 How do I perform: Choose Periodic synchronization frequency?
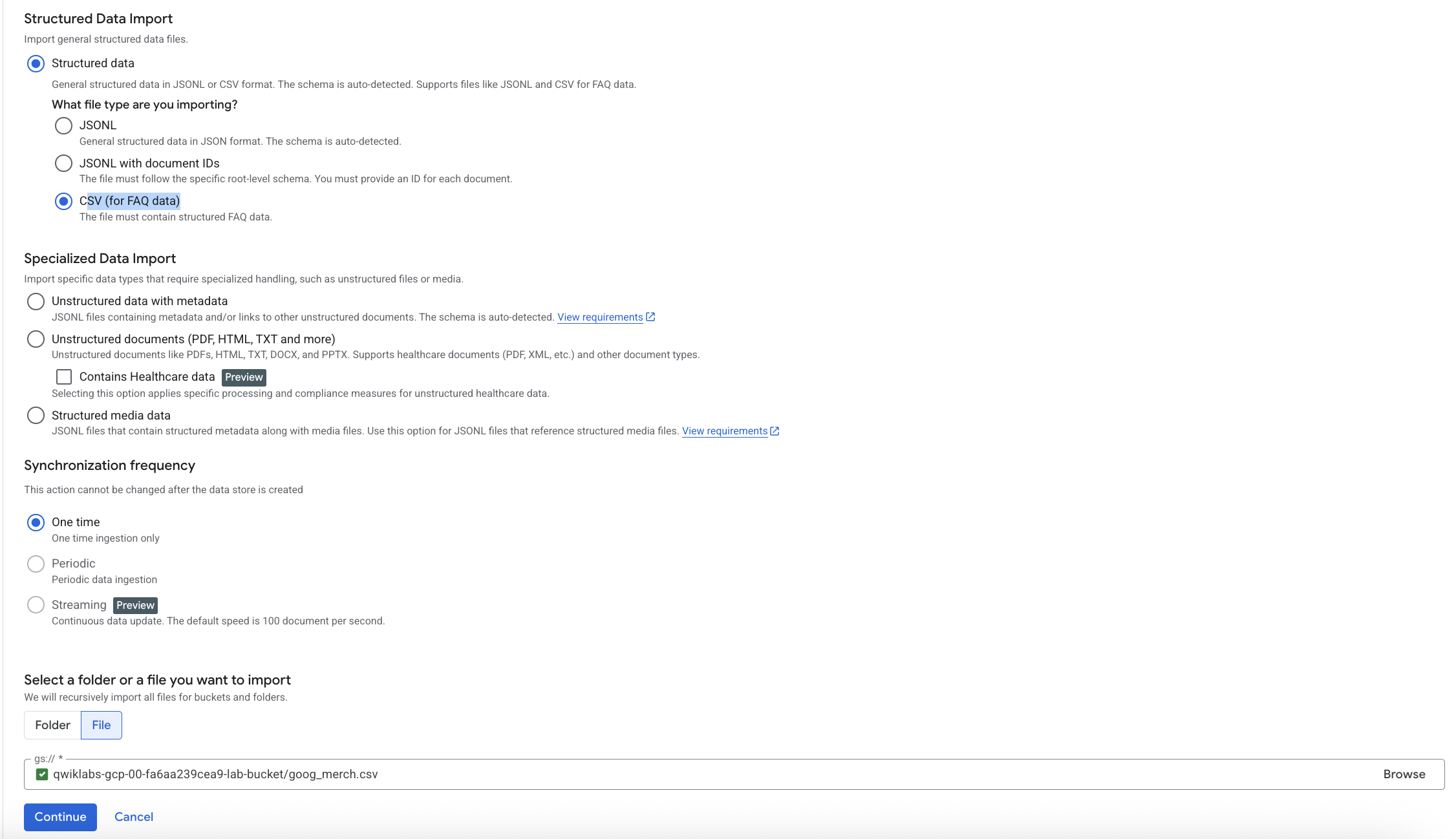coord(36,564)
